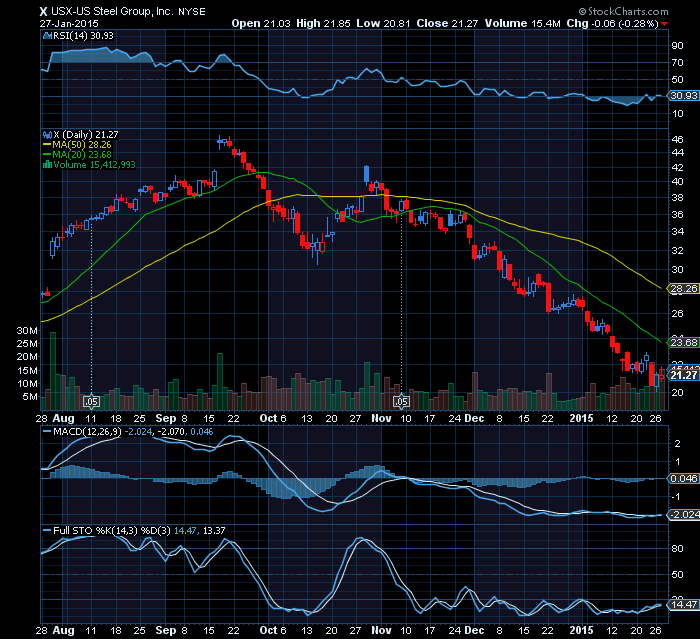Viewport: 700px width, 639px height.
Task: Click the High 21.85 value in header
Action: 323,24
